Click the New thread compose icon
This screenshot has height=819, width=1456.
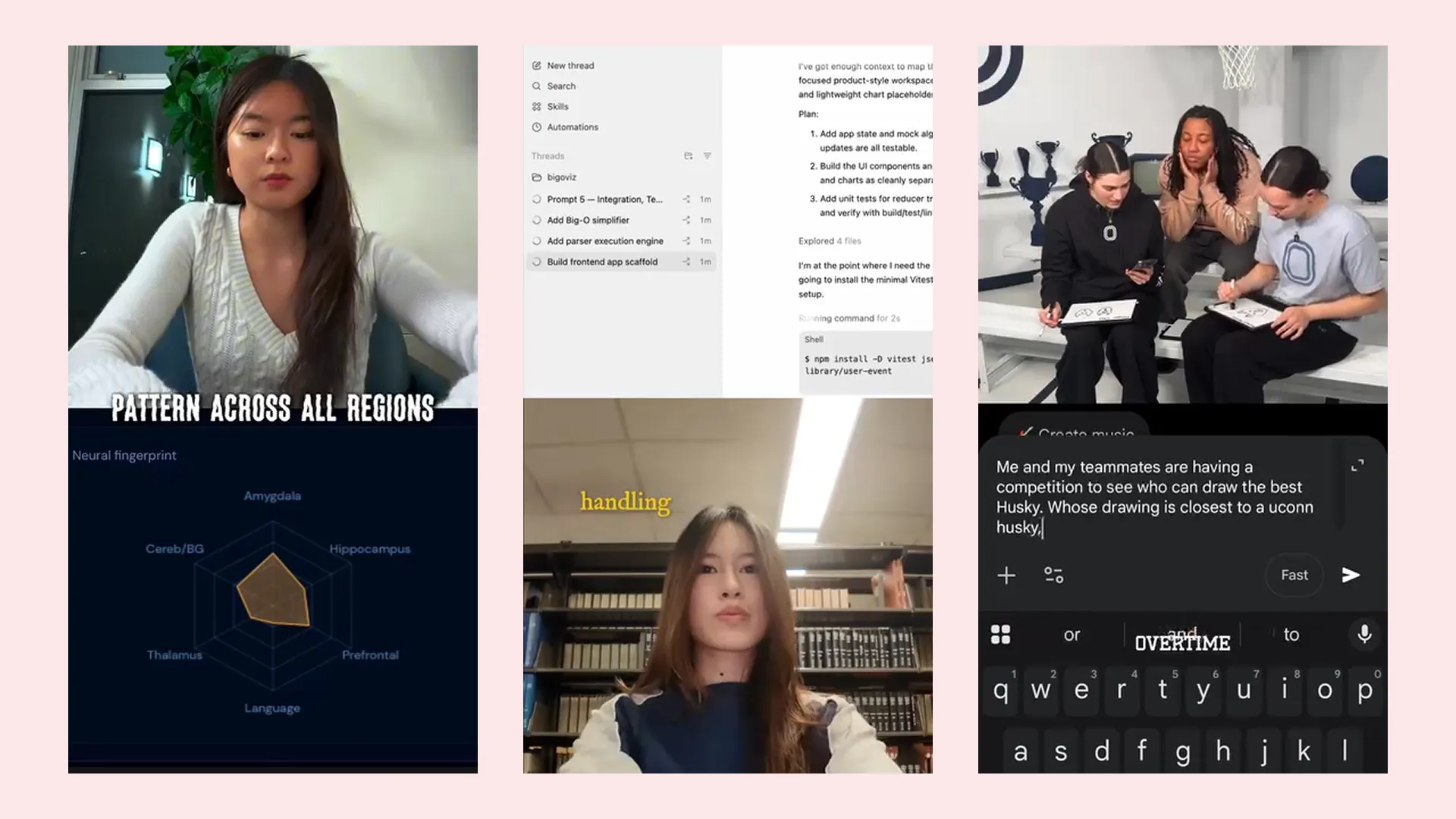tap(537, 66)
